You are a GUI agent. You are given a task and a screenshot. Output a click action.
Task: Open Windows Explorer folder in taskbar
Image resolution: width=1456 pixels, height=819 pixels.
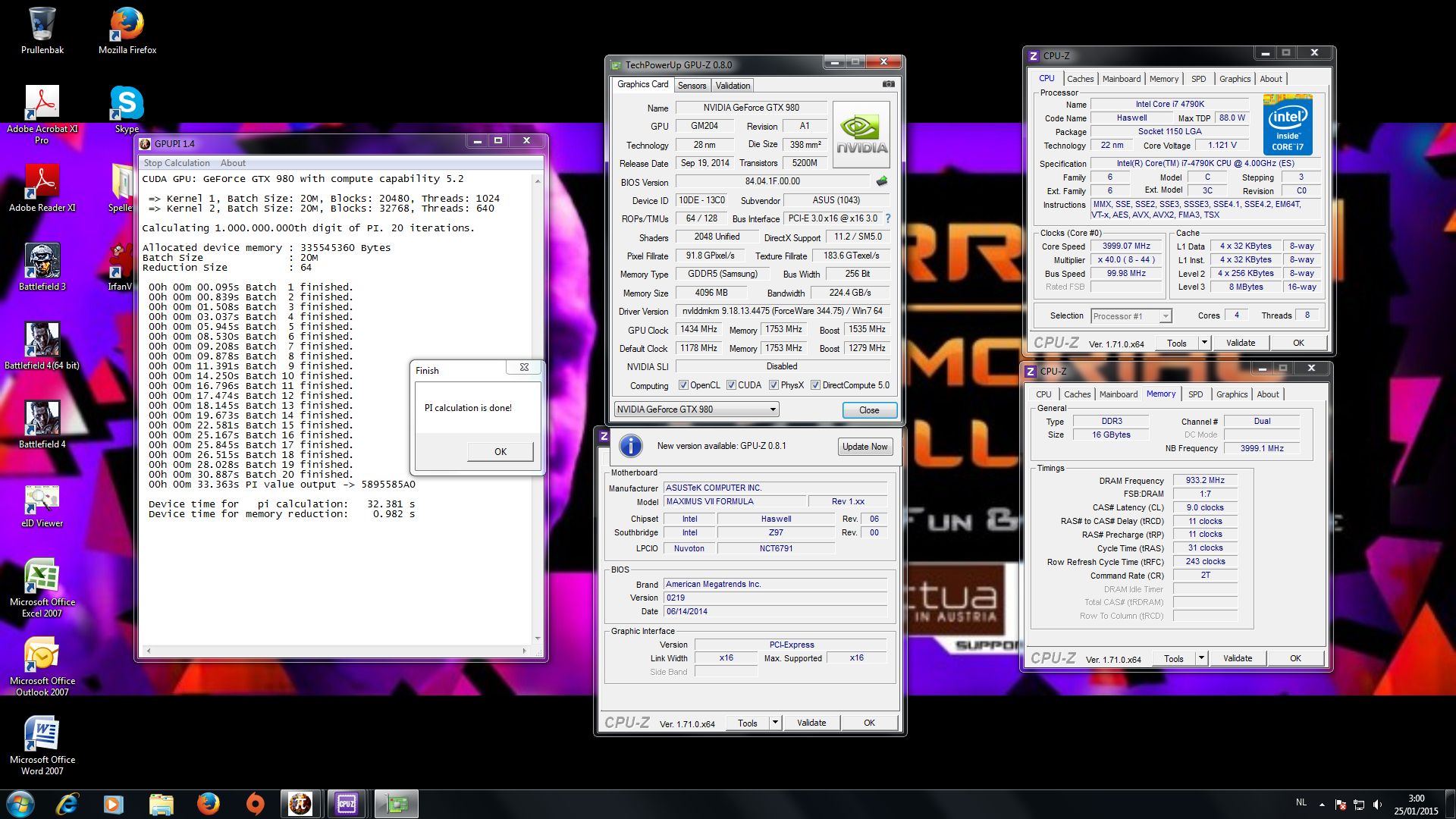point(162,804)
